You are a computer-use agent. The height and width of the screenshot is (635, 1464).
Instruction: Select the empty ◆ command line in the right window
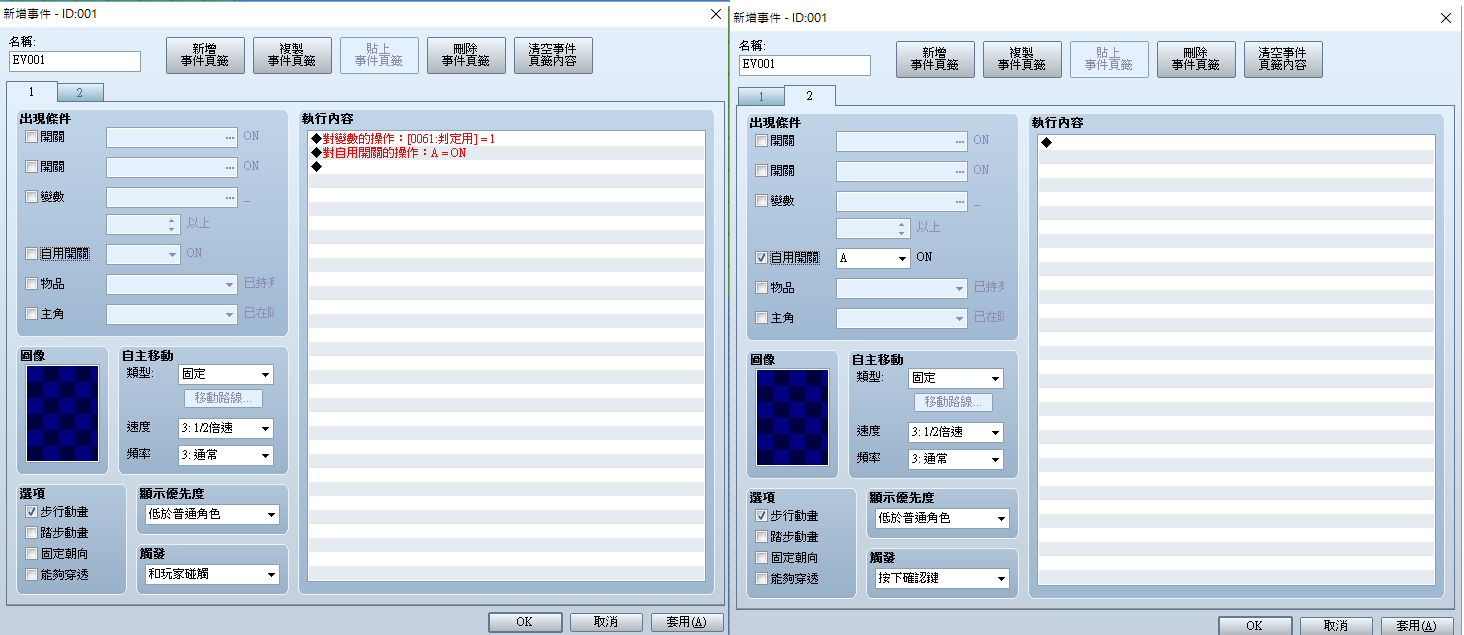[1236, 143]
